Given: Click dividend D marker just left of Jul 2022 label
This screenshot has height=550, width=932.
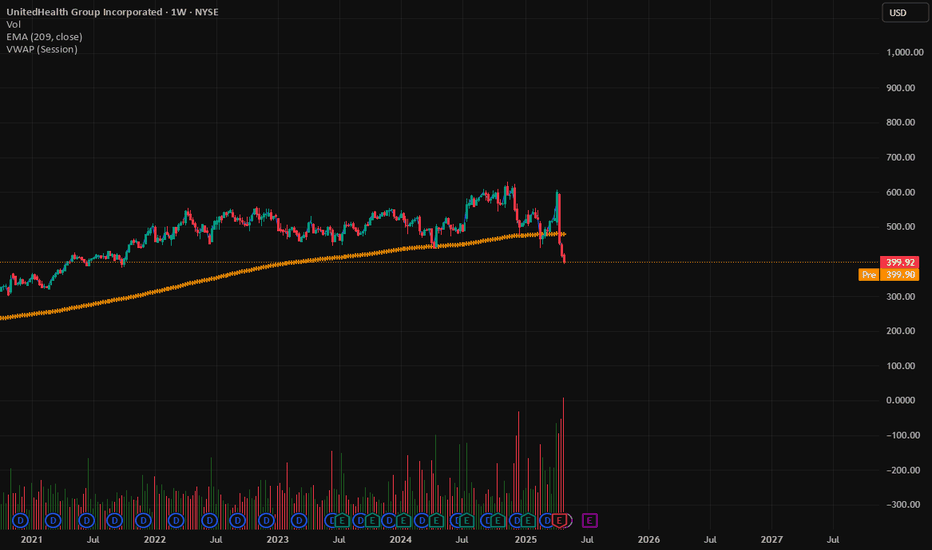Looking at the screenshot, I should point(209,520).
